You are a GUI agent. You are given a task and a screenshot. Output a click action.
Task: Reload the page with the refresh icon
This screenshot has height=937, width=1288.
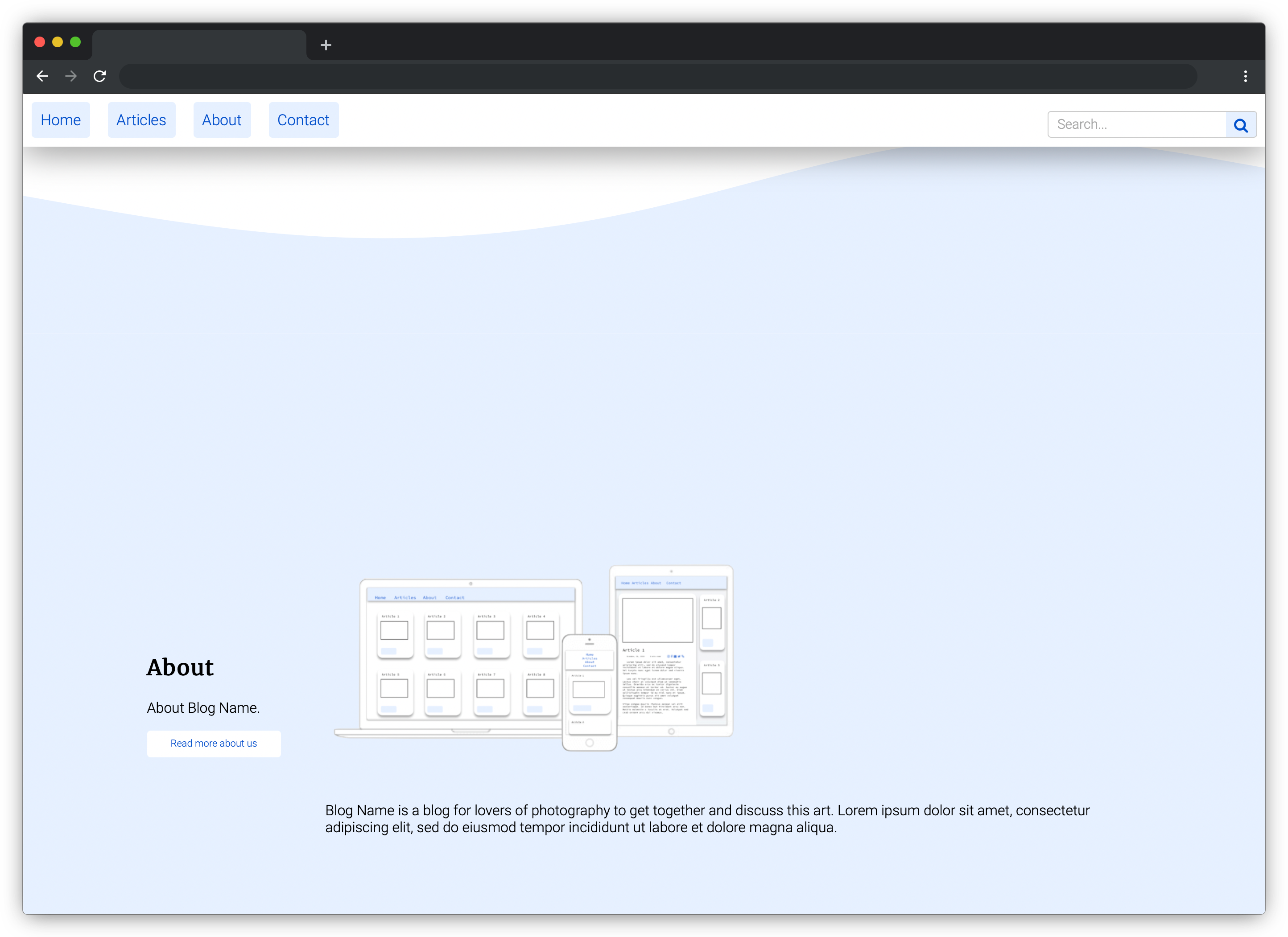[100, 76]
